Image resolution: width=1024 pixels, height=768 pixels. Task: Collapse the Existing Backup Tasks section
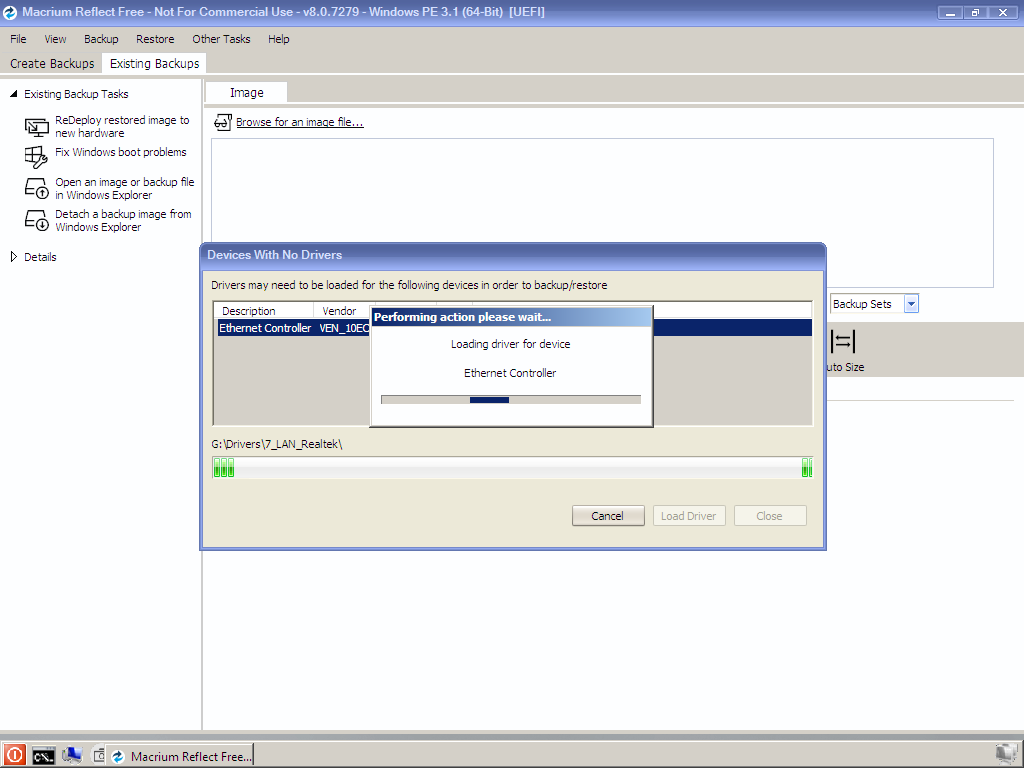13,94
